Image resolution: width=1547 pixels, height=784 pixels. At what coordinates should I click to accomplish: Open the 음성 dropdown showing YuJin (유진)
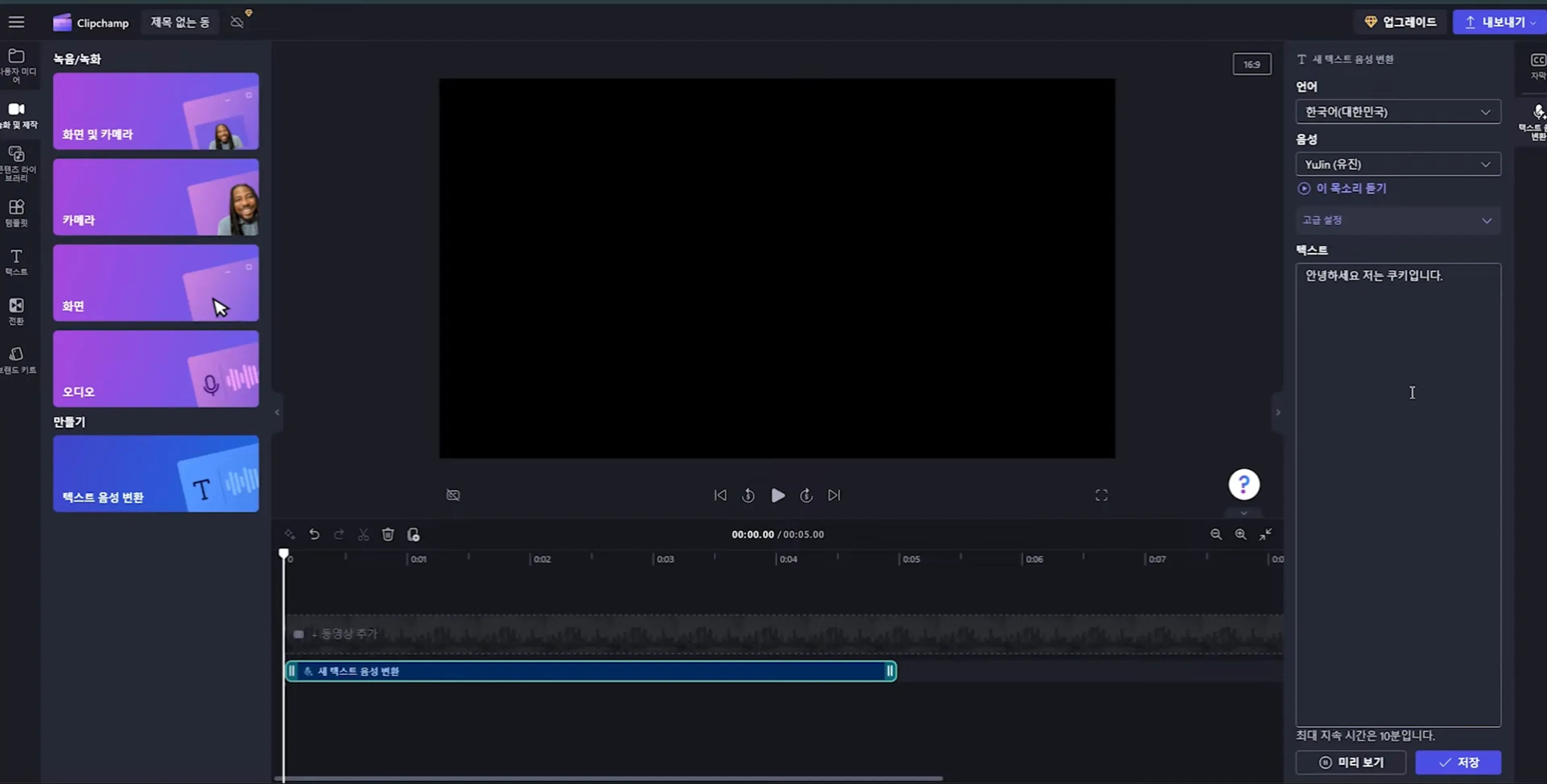tap(1399, 164)
